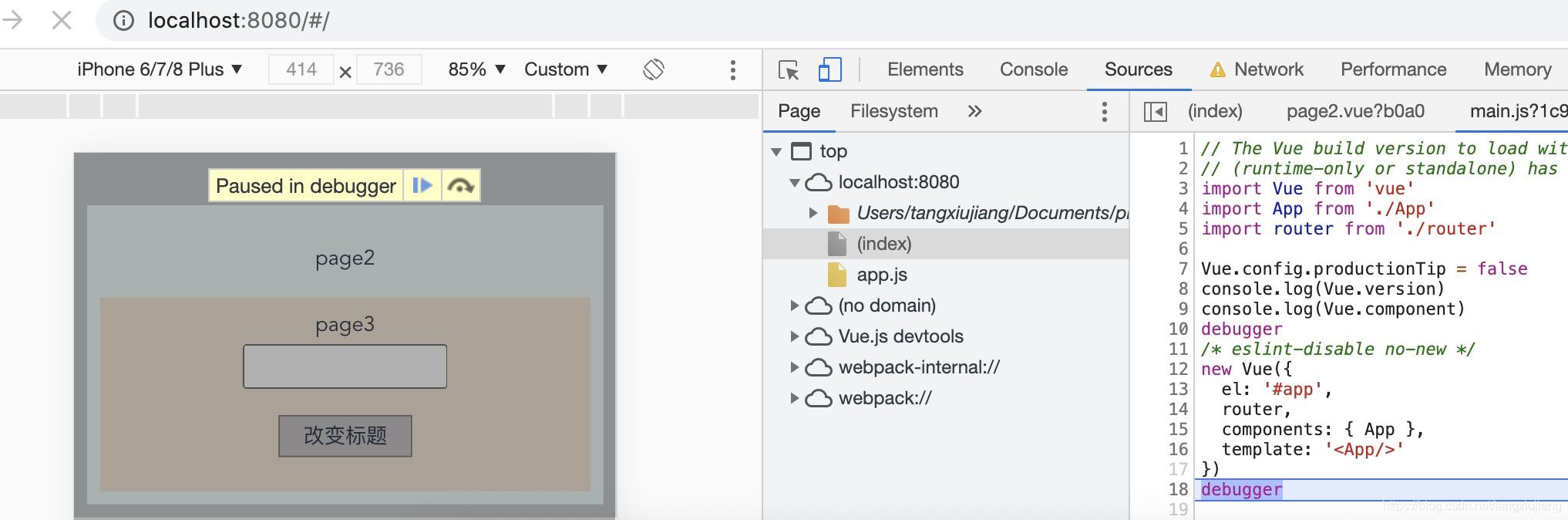Click the step over debugger icon
1568x520 pixels.
click(x=461, y=186)
